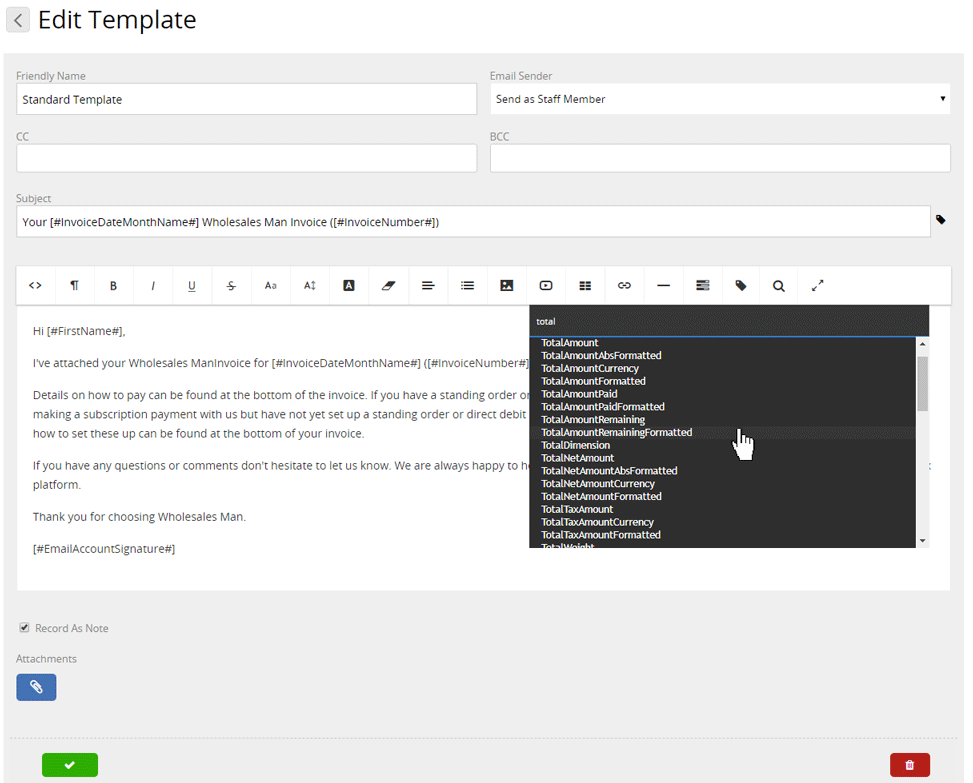Open the font size tool

pyautogui.click(x=310, y=285)
